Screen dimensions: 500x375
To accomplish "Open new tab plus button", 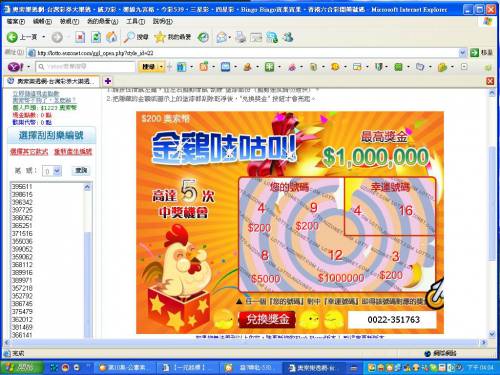I will (108, 81).
